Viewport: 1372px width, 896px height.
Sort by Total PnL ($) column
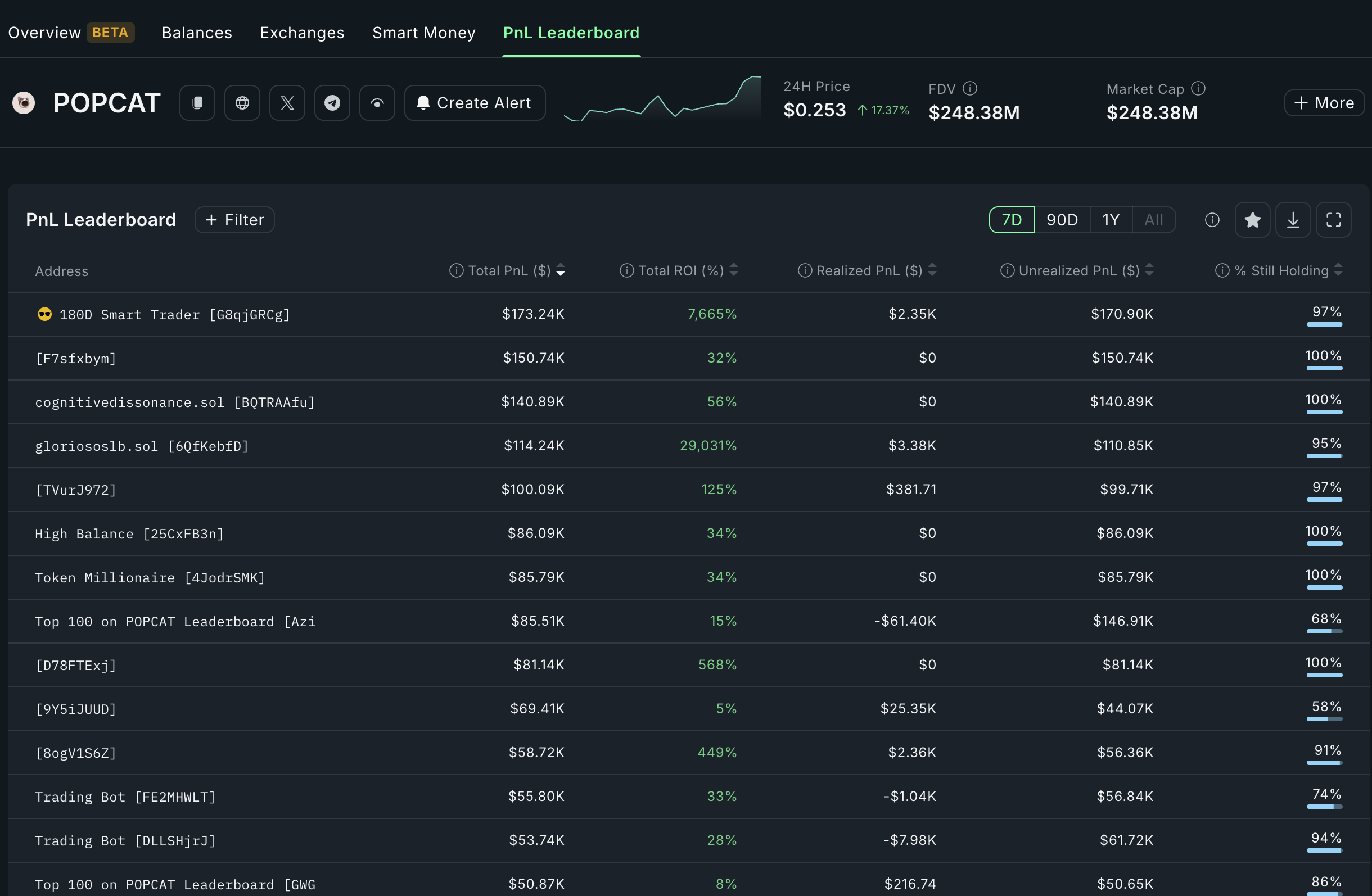click(509, 271)
